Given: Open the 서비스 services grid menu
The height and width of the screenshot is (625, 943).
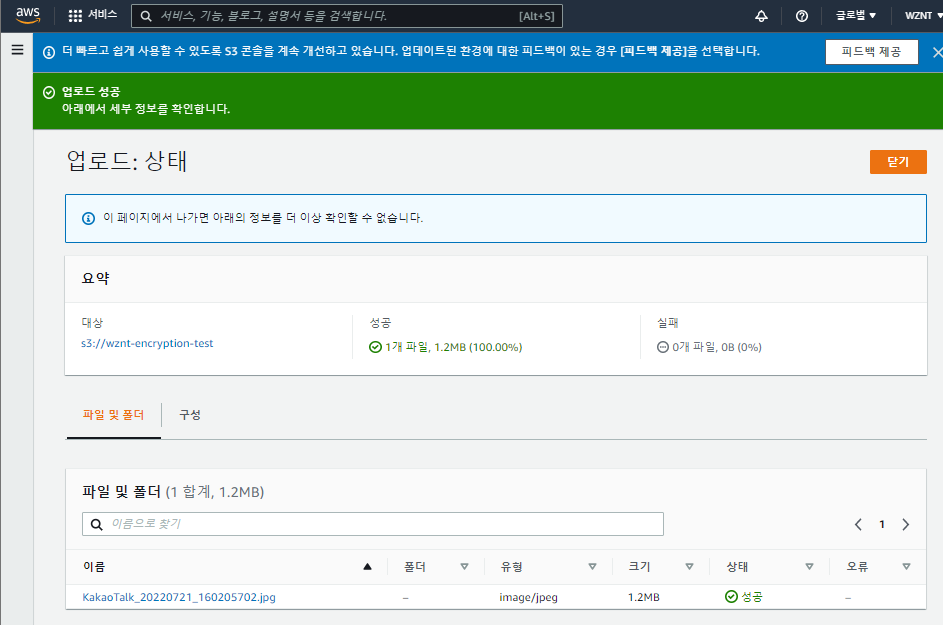Looking at the screenshot, I should coord(93,16).
